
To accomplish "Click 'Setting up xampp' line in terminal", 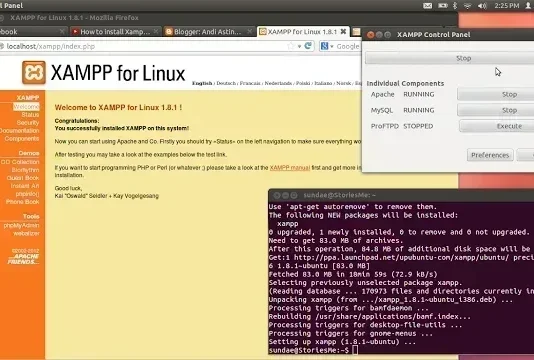I will point(342,342).
